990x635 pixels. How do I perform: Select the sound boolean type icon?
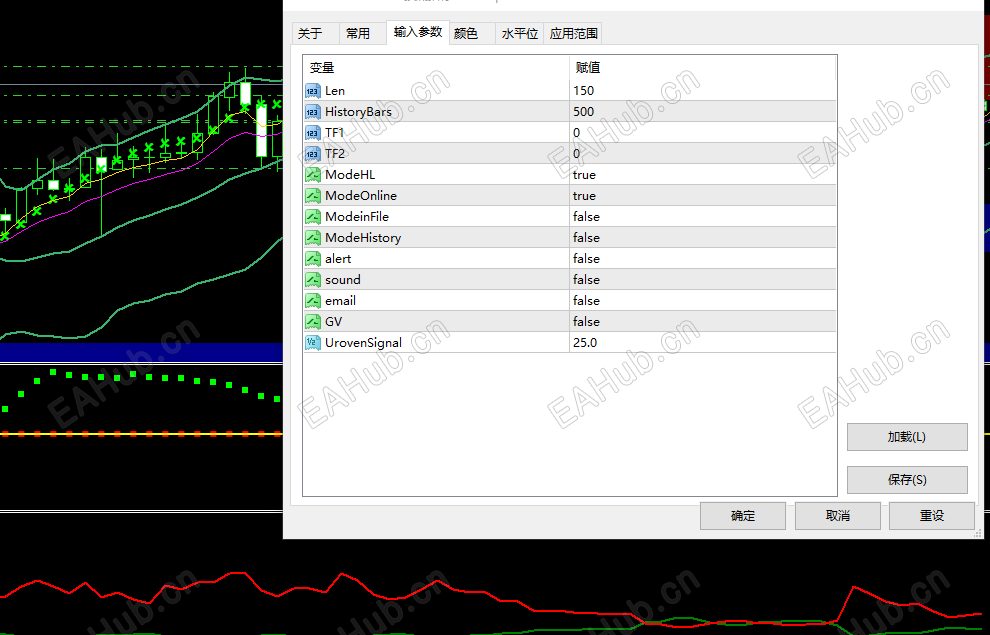313,280
